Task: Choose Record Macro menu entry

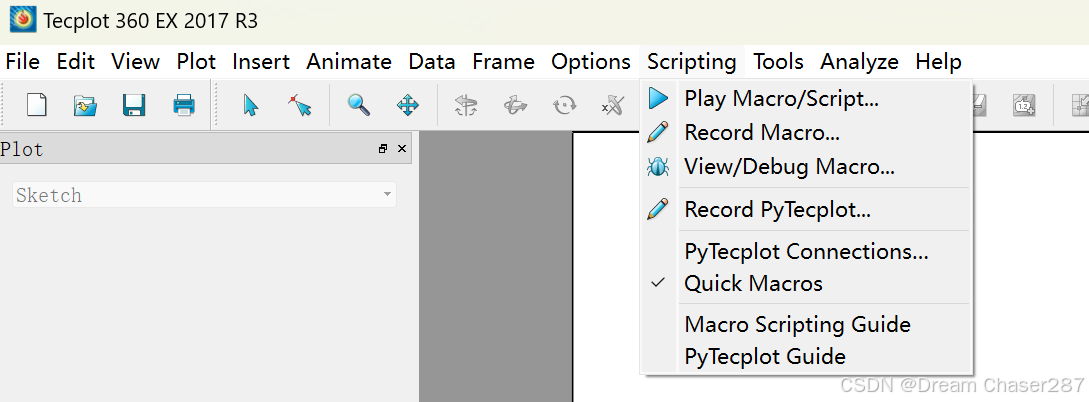Action: [x=806, y=132]
